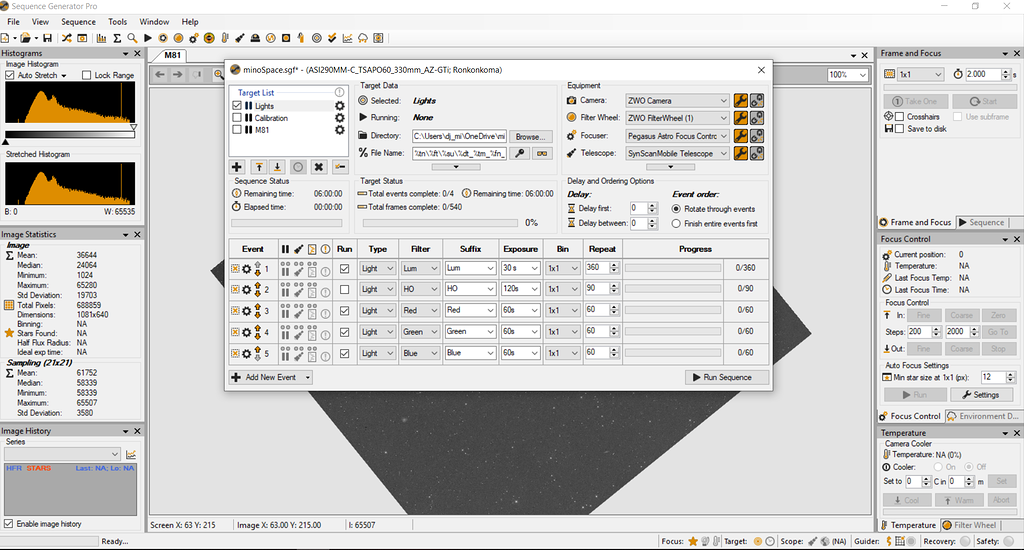Viewport: 1024px width, 550px height.
Task: Open the temperature thermometer toolbar icon
Action: tap(225, 39)
